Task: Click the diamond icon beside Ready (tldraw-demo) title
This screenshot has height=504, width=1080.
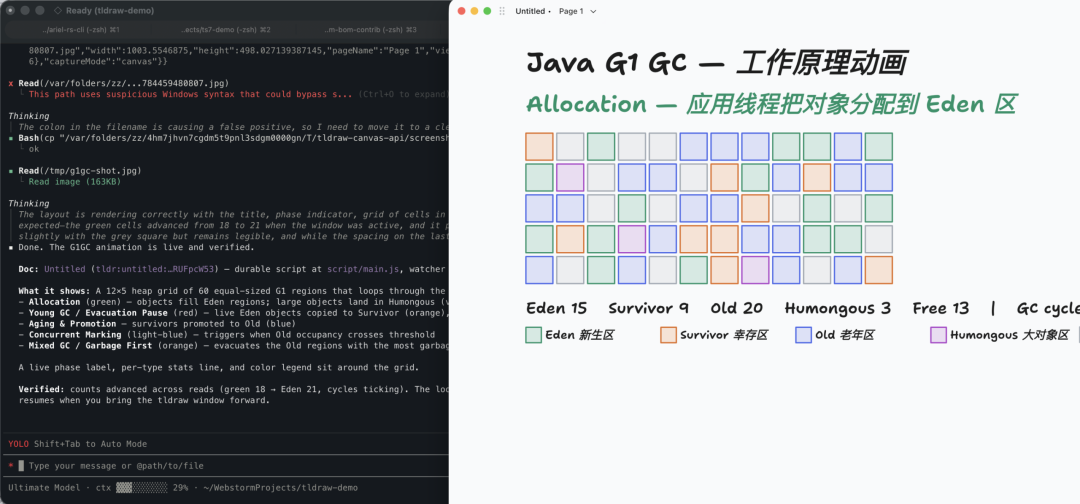Action: pos(56,11)
